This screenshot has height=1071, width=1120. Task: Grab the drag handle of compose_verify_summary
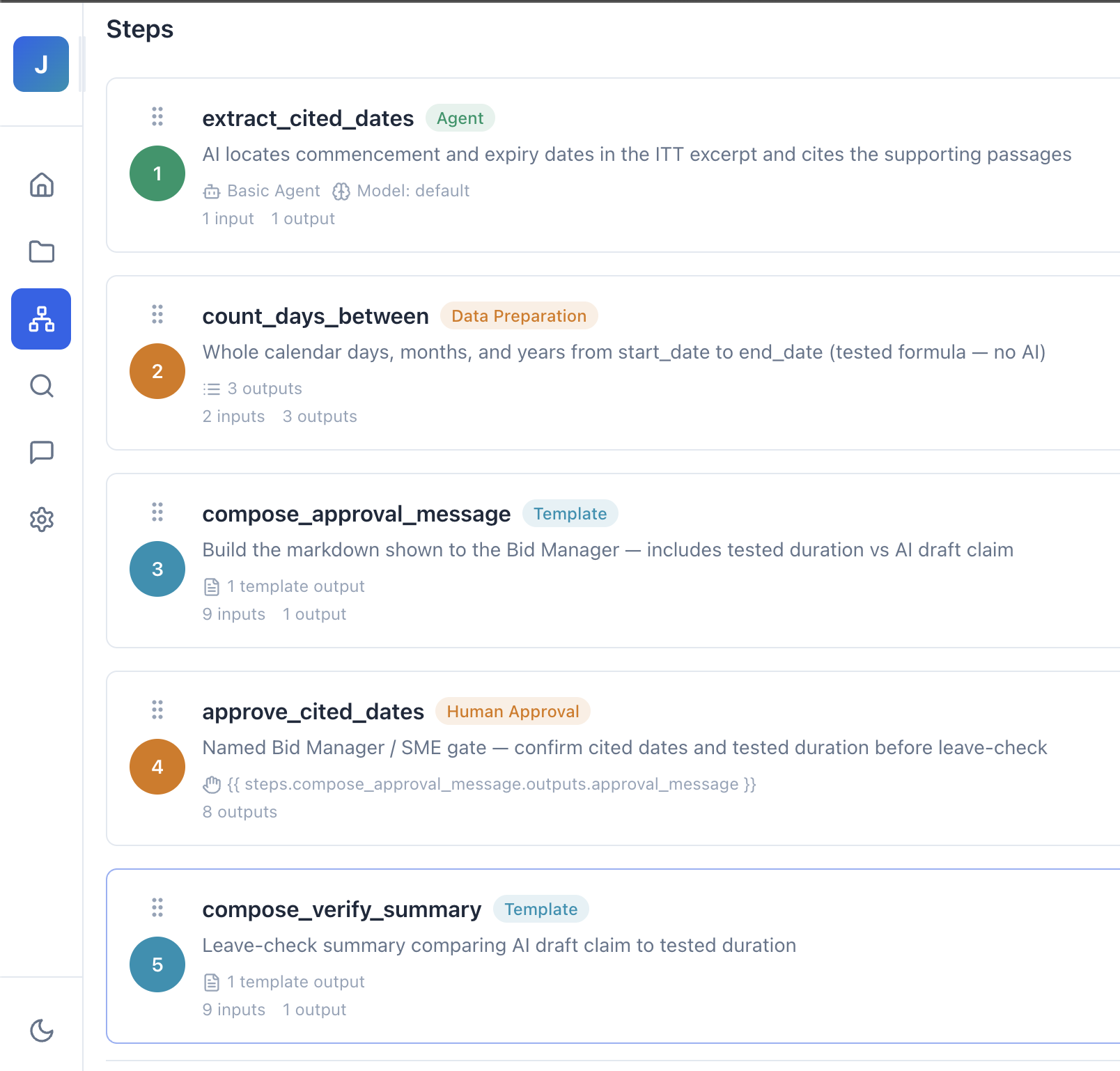click(x=157, y=907)
